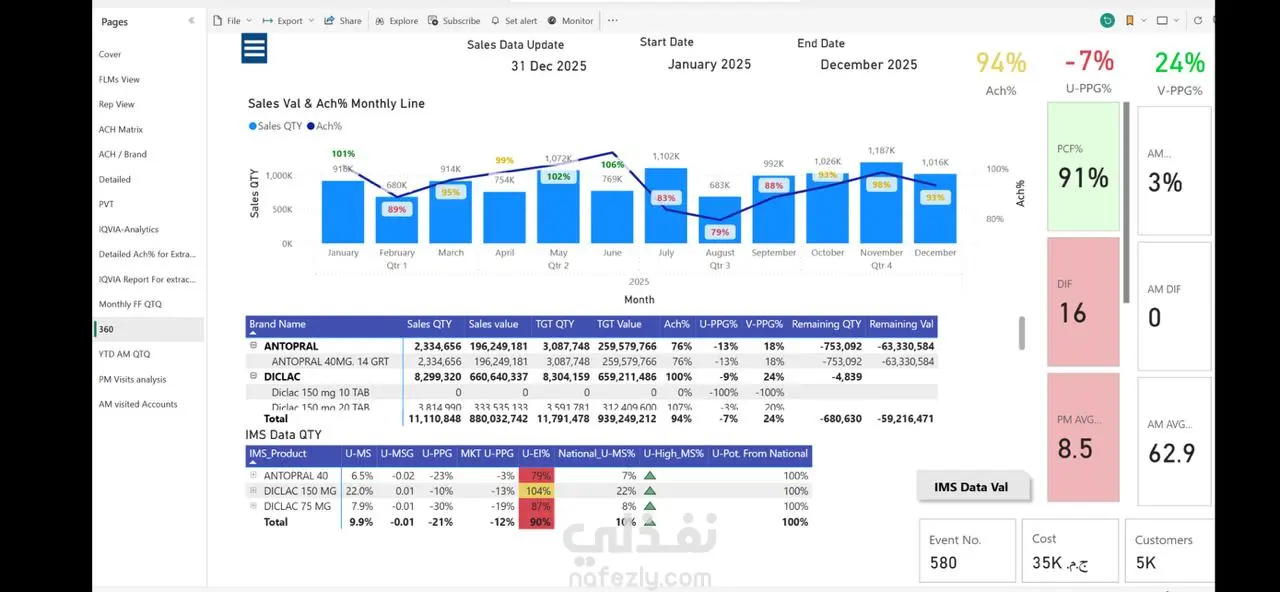Click the AM AVG 62.9 card

coord(1174,441)
